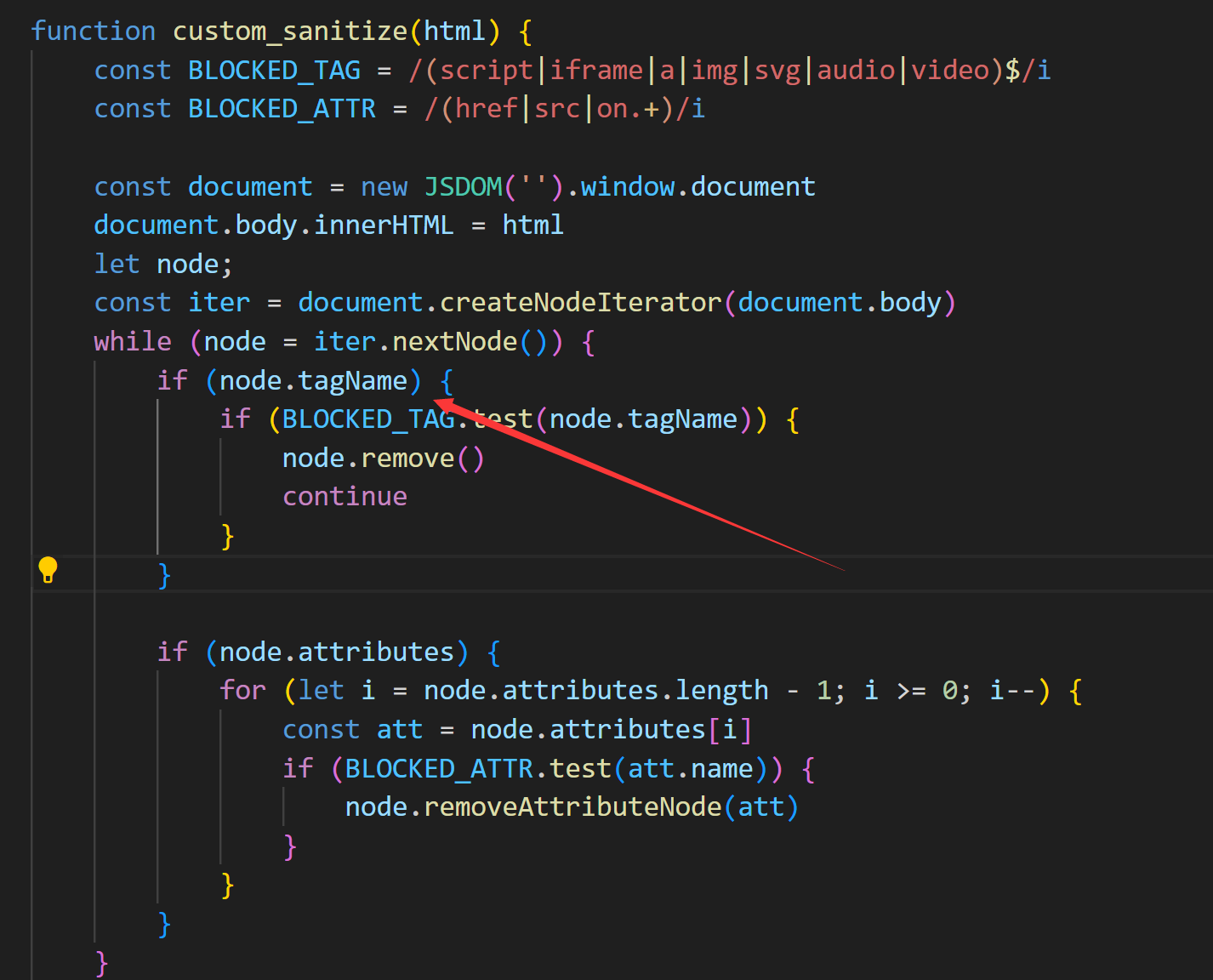
Task: Click the 'while' keyword
Action: pyautogui.click(x=133, y=342)
